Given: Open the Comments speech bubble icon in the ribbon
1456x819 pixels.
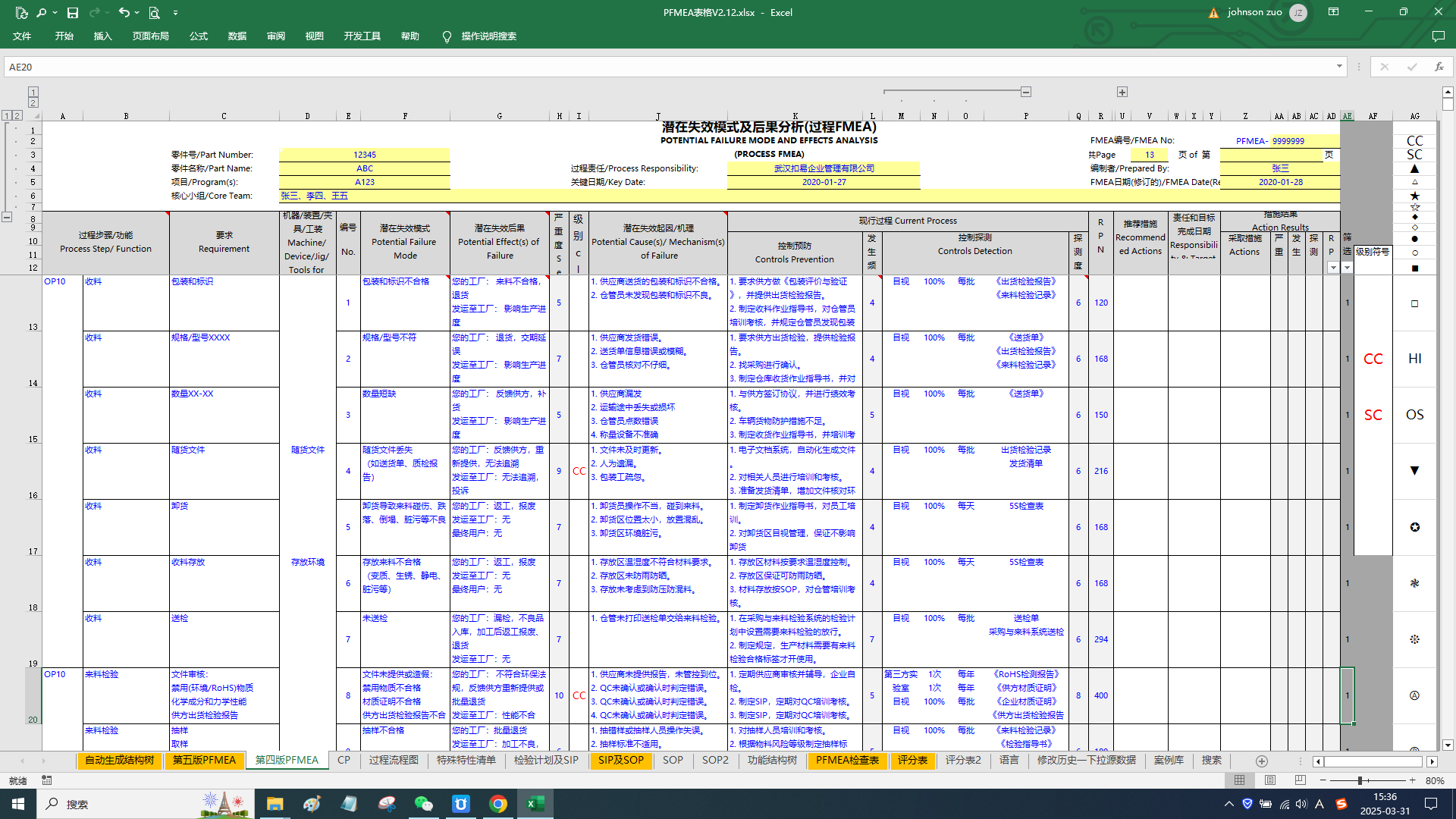Looking at the screenshot, I should [x=1438, y=36].
